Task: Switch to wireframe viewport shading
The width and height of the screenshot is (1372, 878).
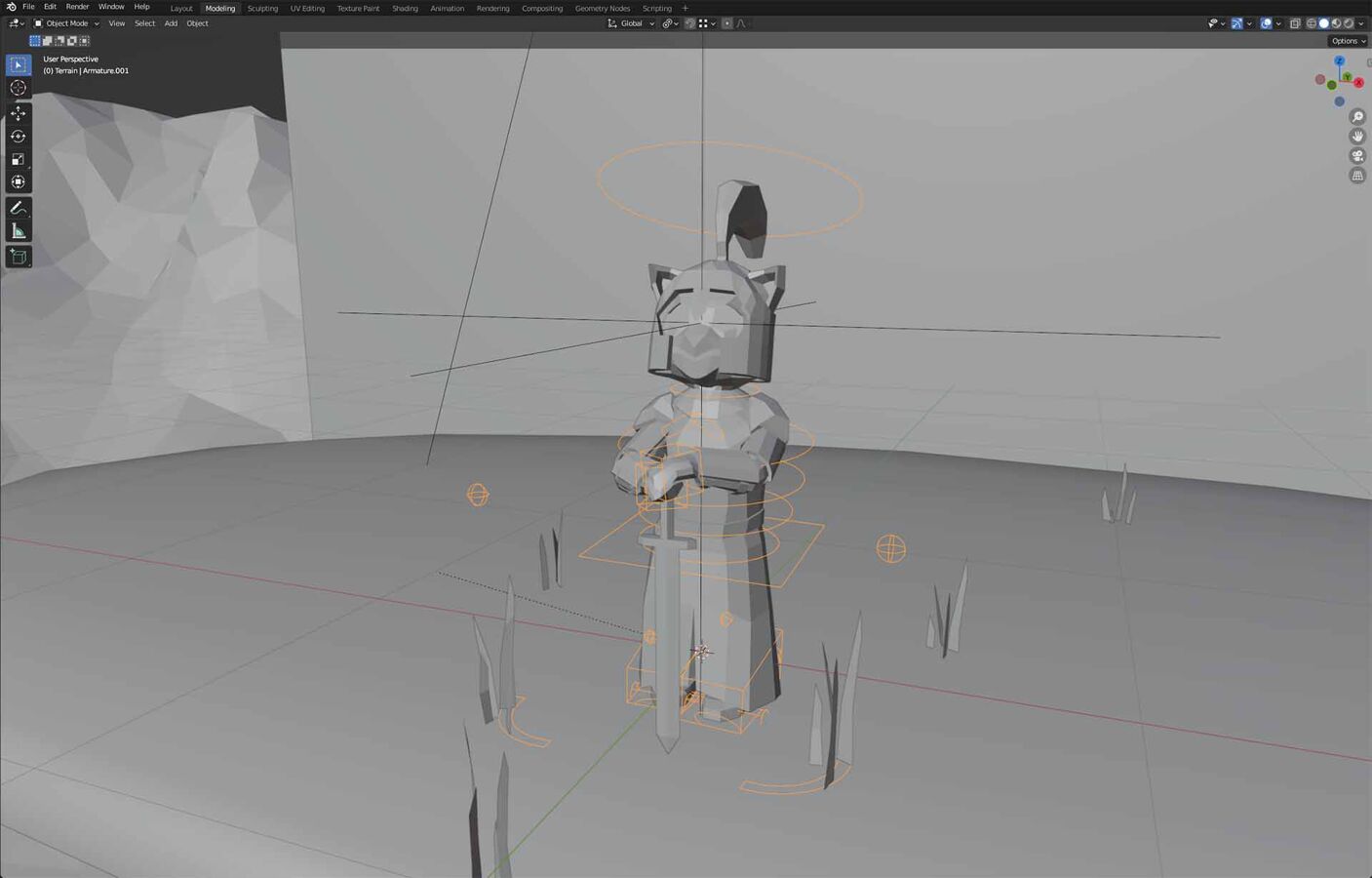Action: [1311, 23]
